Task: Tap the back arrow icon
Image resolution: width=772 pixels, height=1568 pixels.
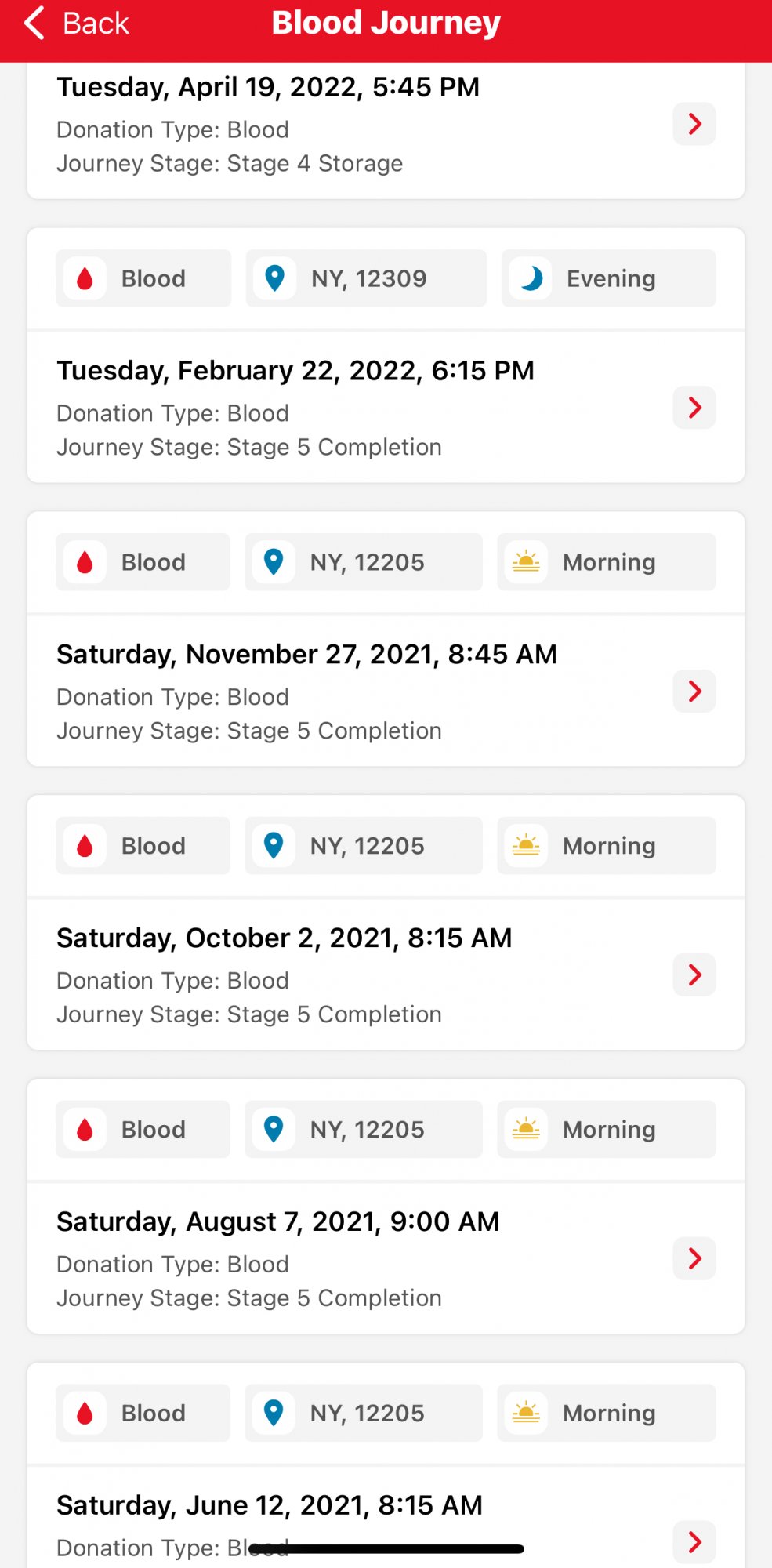Action: pyautogui.click(x=34, y=24)
